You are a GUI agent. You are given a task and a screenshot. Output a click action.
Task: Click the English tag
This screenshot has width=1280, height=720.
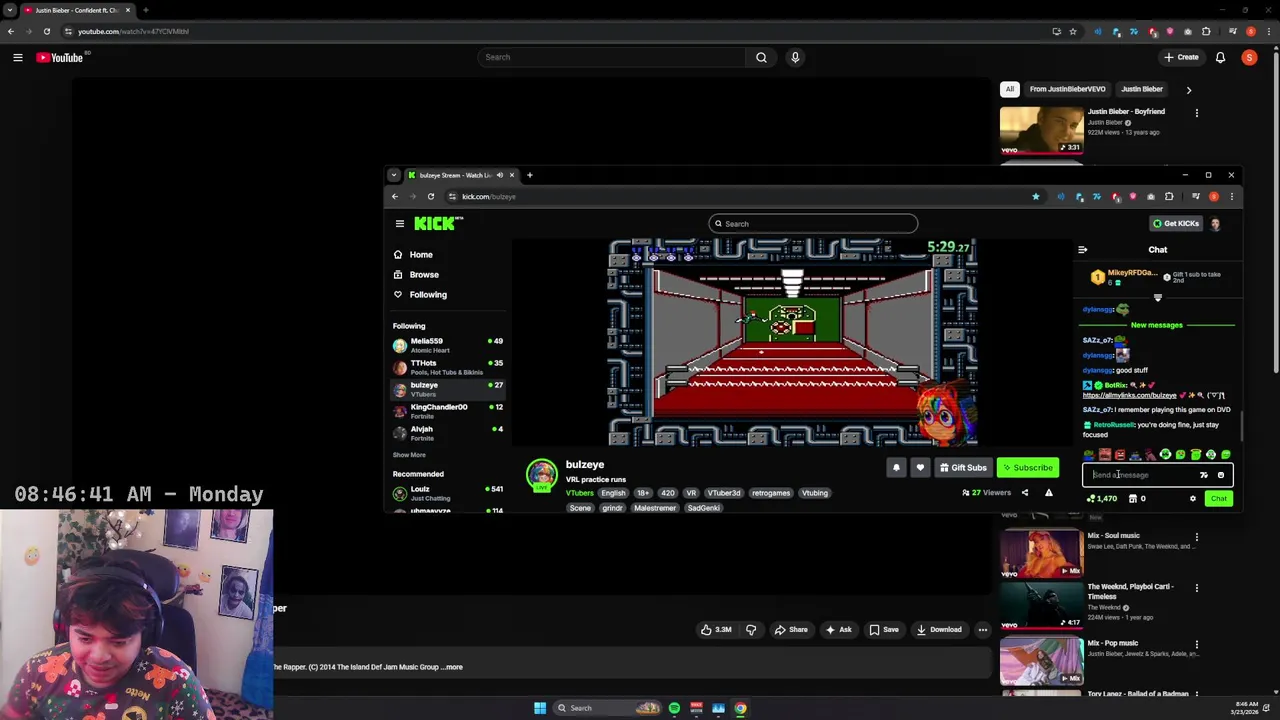point(613,493)
